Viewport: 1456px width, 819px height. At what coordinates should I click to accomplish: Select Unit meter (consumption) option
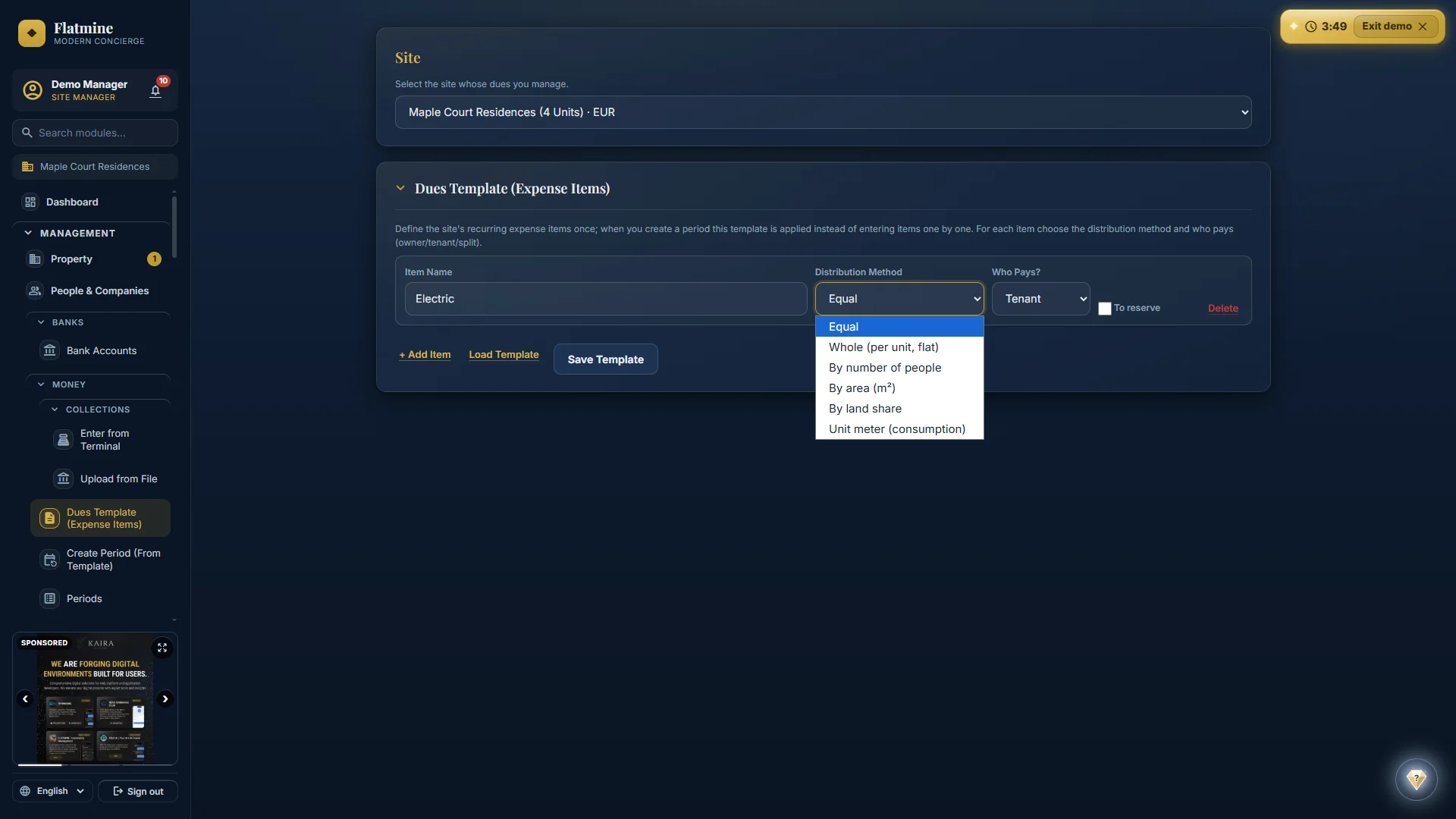click(899, 429)
